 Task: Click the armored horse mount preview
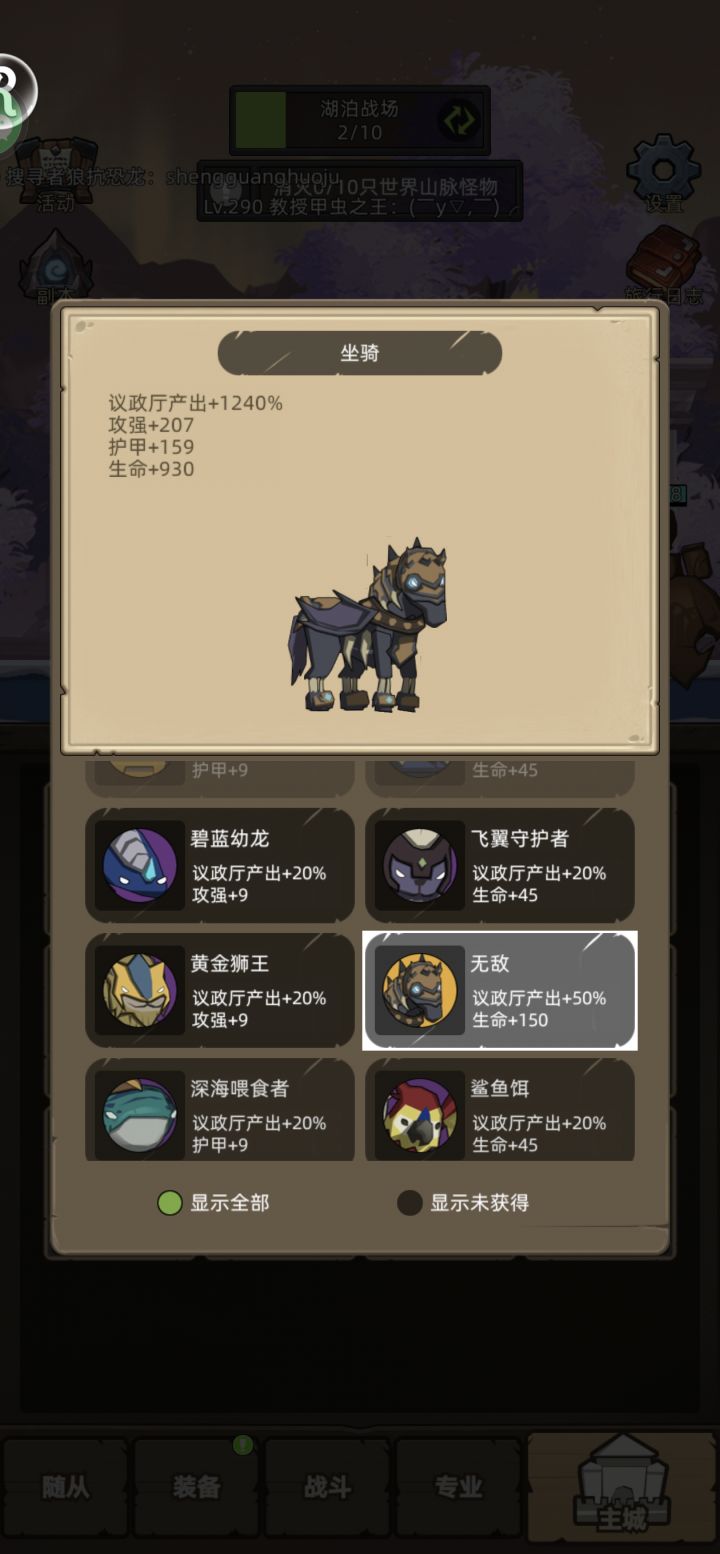coord(370,625)
